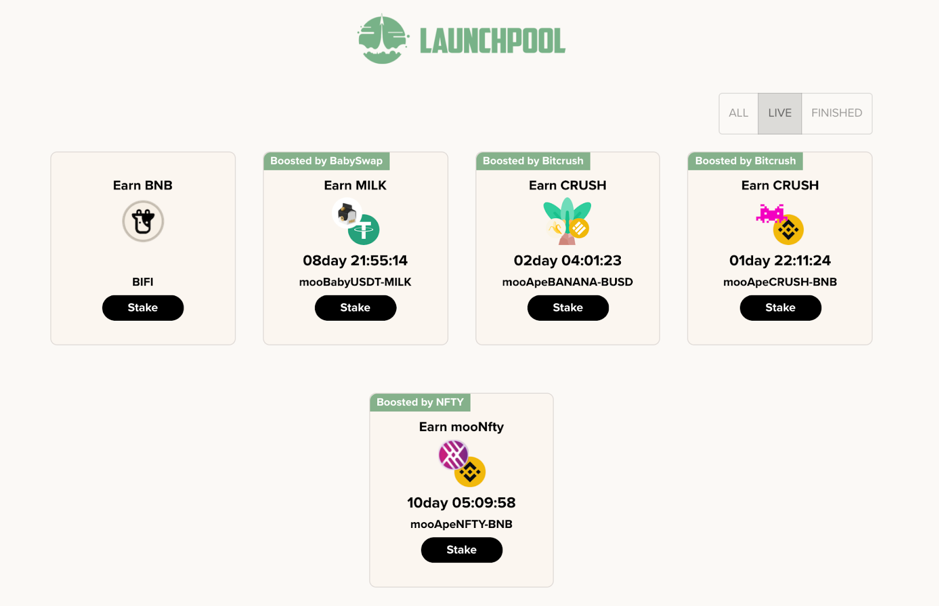This screenshot has height=606, width=939.
Task: Stake in the mooApeBANANA-BUSD pool
Action: (x=568, y=308)
